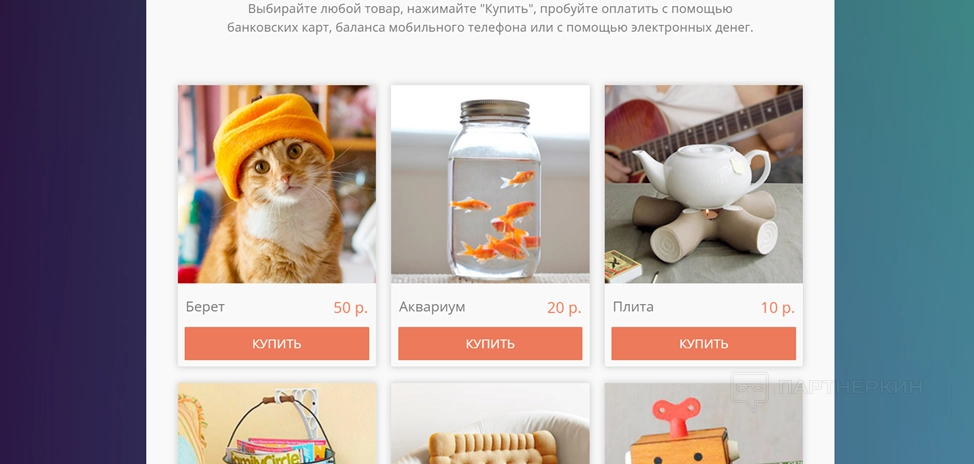Click the Плита product name
Viewport: 974px width, 464px height.
click(633, 307)
